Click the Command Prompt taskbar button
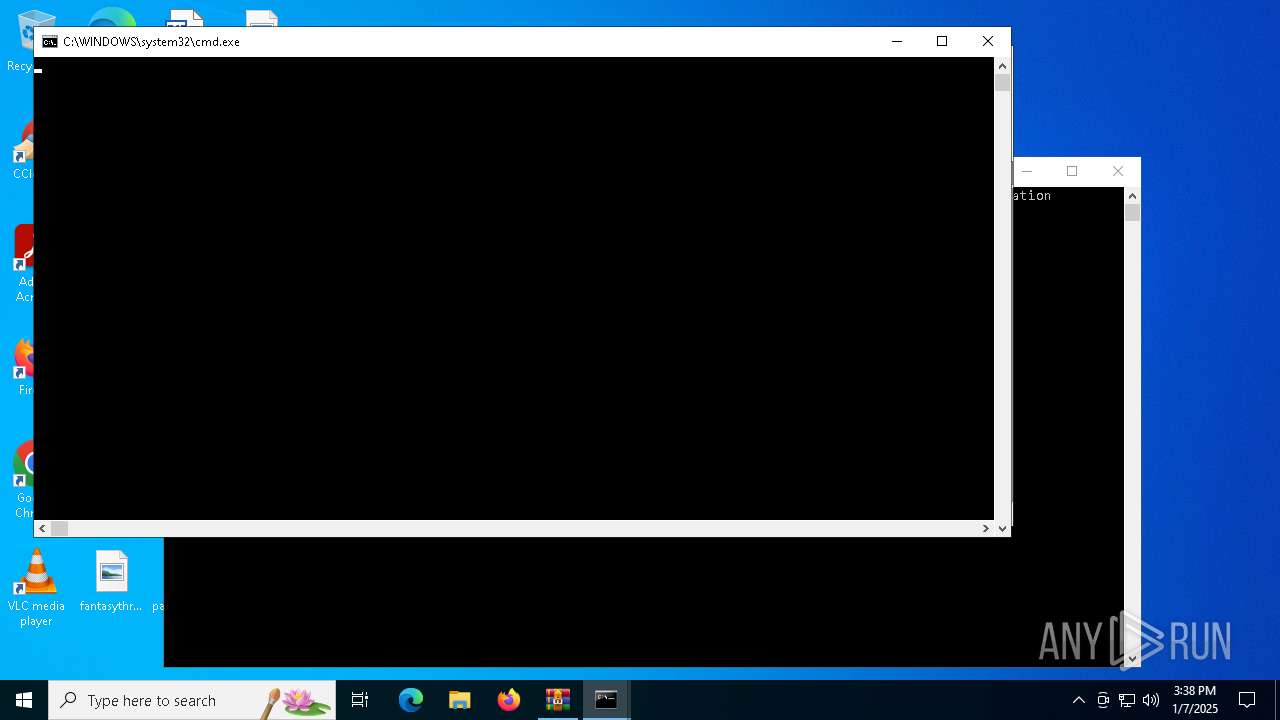The image size is (1280, 720). 607,700
